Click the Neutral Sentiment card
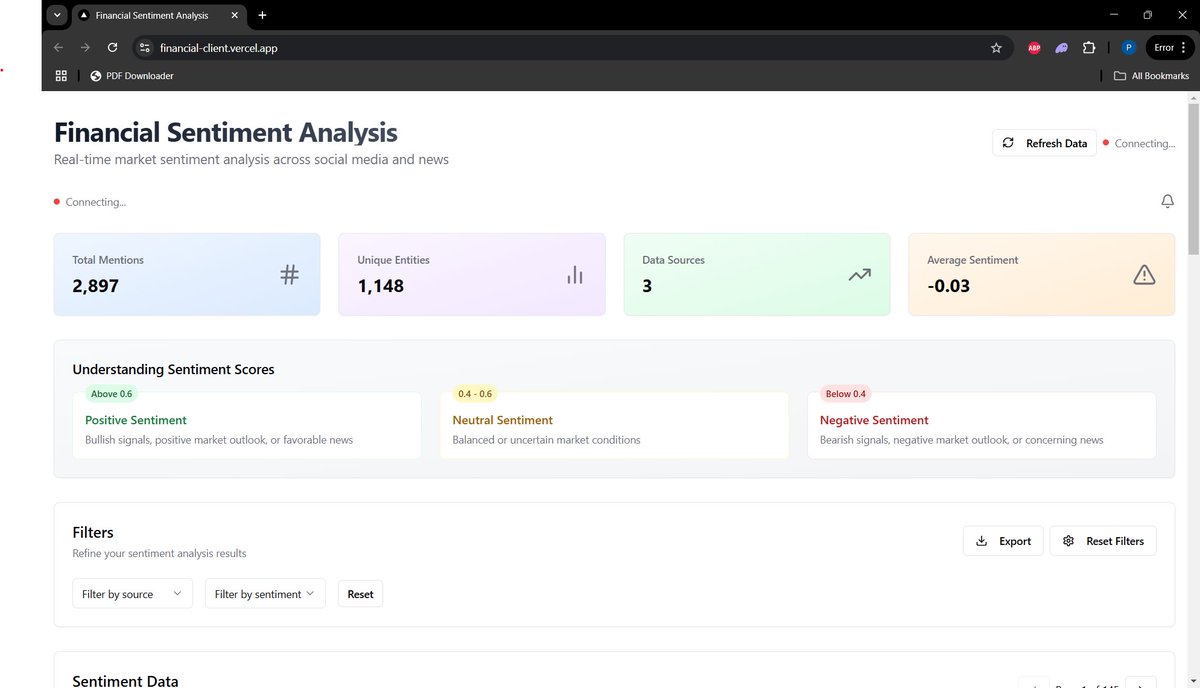Viewport: 1200px width, 688px height. click(614, 426)
